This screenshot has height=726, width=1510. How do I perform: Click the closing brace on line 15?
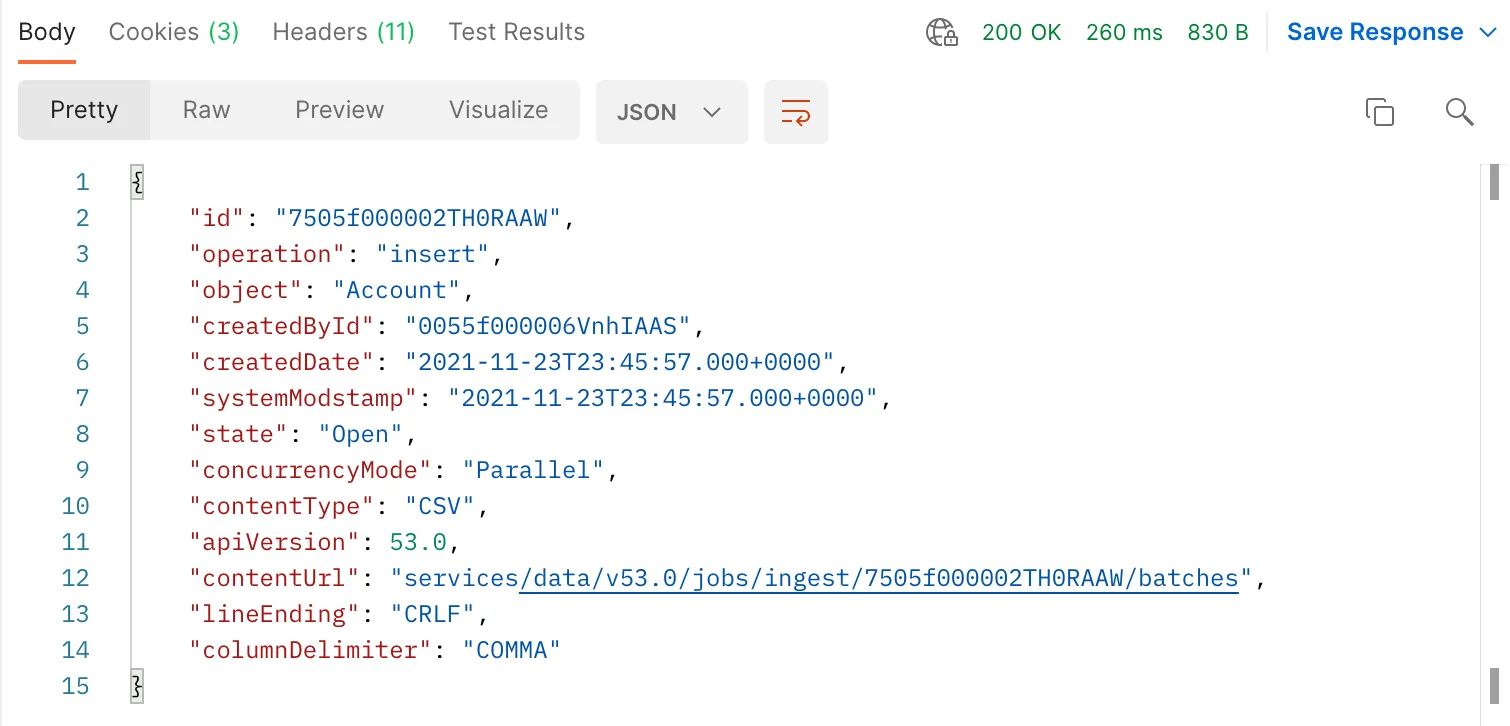pos(138,686)
